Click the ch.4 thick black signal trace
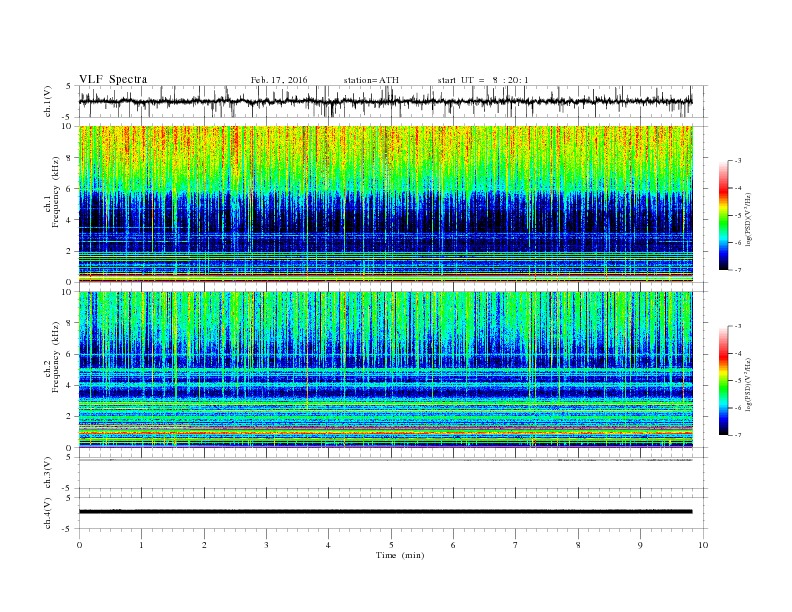Image resolution: width=792 pixels, height=612 pixels. [x=385, y=512]
